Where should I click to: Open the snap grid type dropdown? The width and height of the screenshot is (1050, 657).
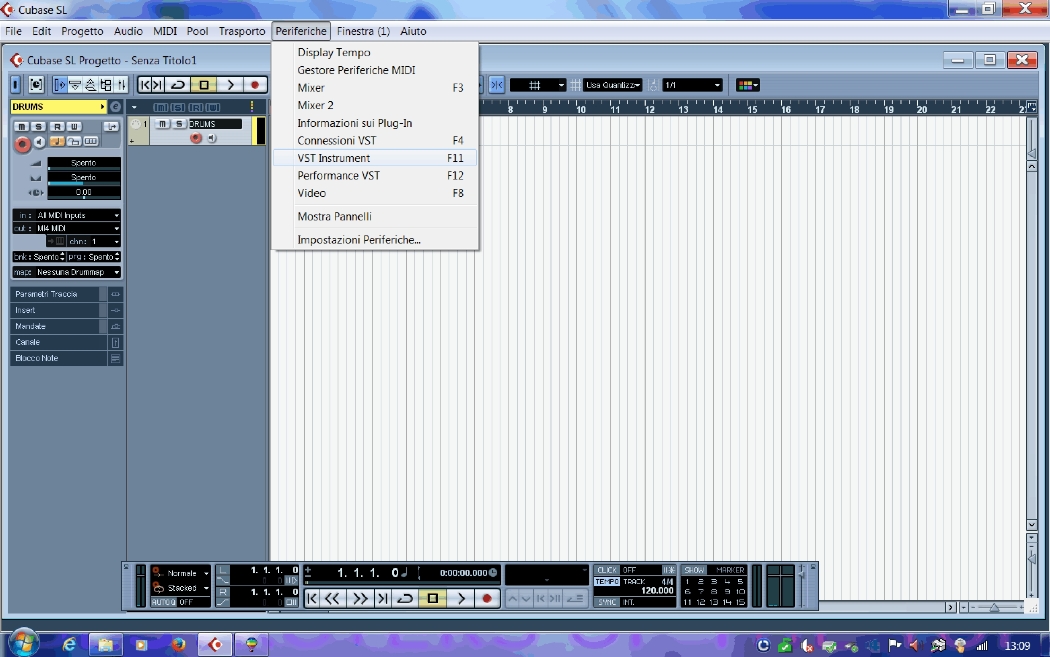pyautogui.click(x=538, y=85)
